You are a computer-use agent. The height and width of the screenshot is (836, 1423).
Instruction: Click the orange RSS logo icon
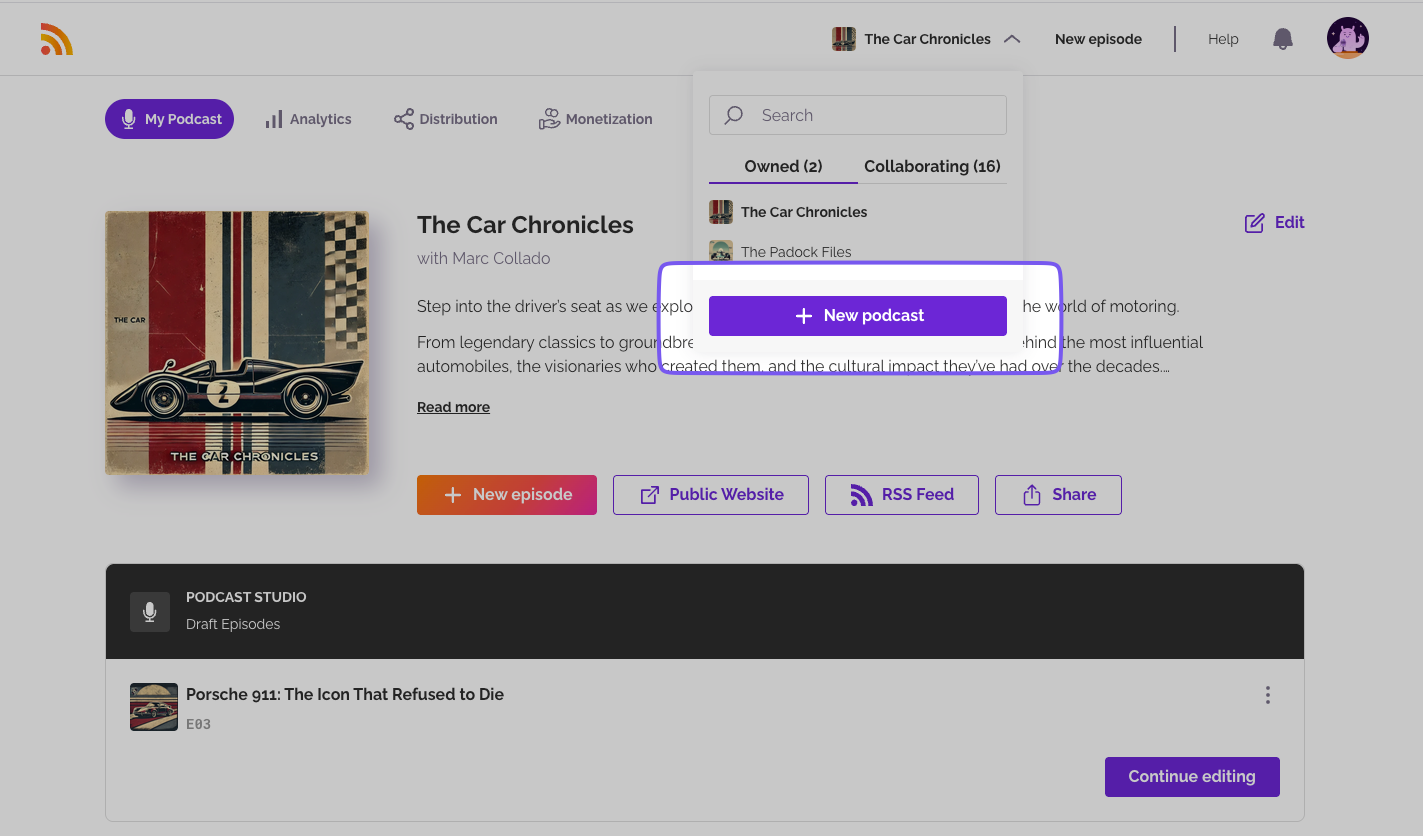[57, 39]
